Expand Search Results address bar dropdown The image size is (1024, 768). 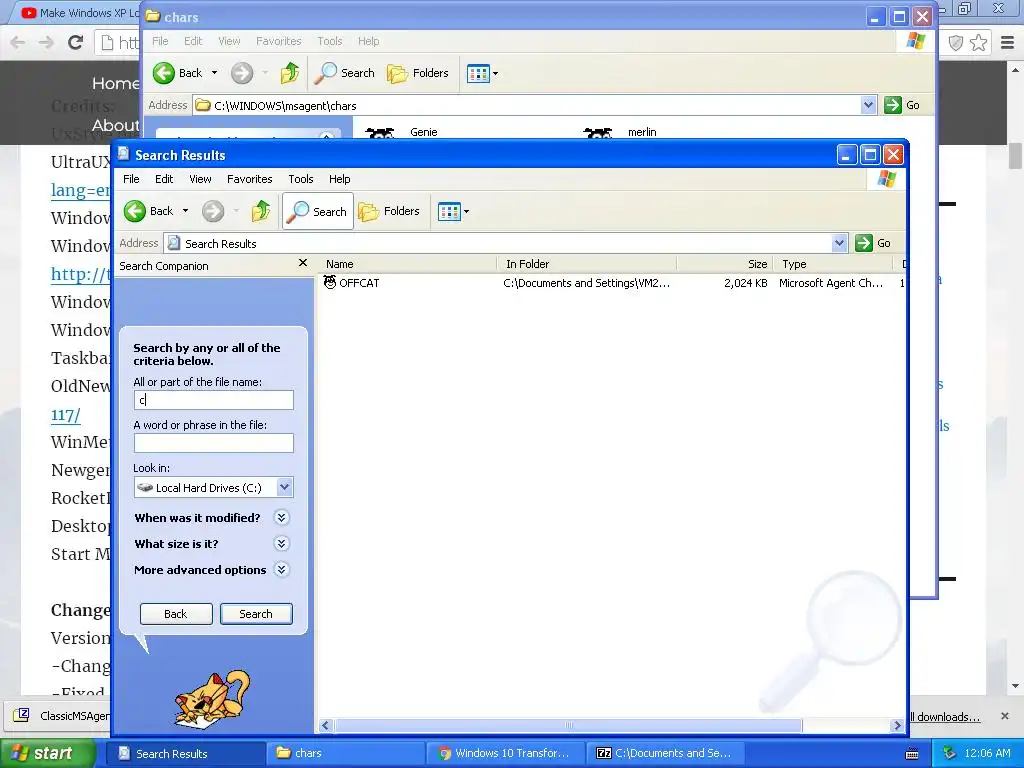tap(840, 243)
